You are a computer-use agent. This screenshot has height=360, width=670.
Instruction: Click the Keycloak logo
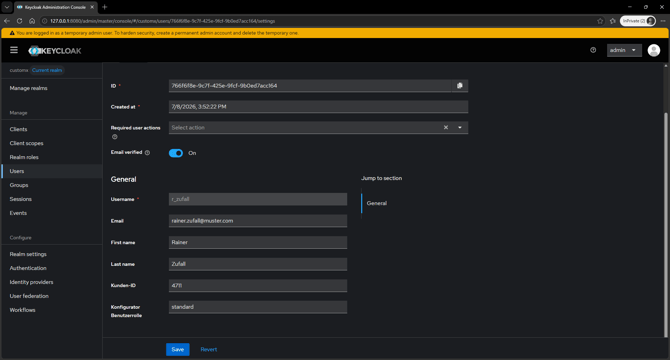[x=55, y=51]
